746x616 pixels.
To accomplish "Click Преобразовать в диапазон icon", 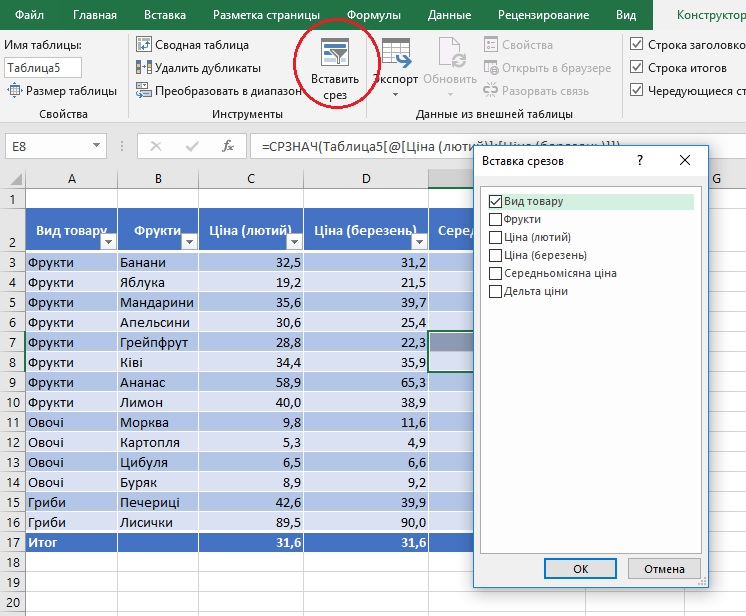I will (x=143, y=91).
